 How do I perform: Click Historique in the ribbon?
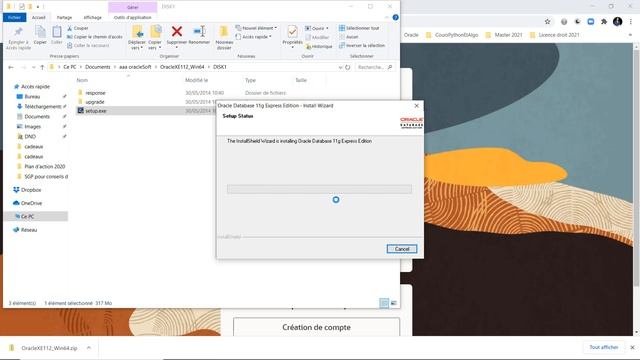click(x=319, y=47)
